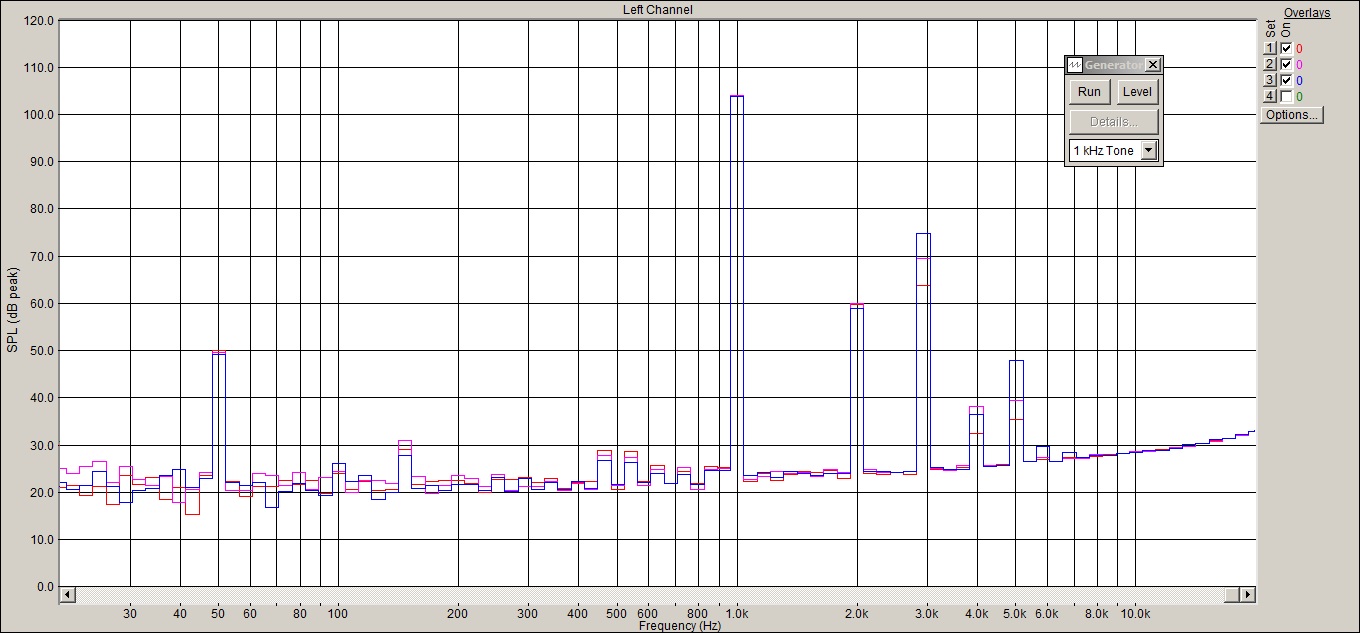1360x633 pixels.
Task: Set overlay 3 from the current trace
Action: 1270,80
